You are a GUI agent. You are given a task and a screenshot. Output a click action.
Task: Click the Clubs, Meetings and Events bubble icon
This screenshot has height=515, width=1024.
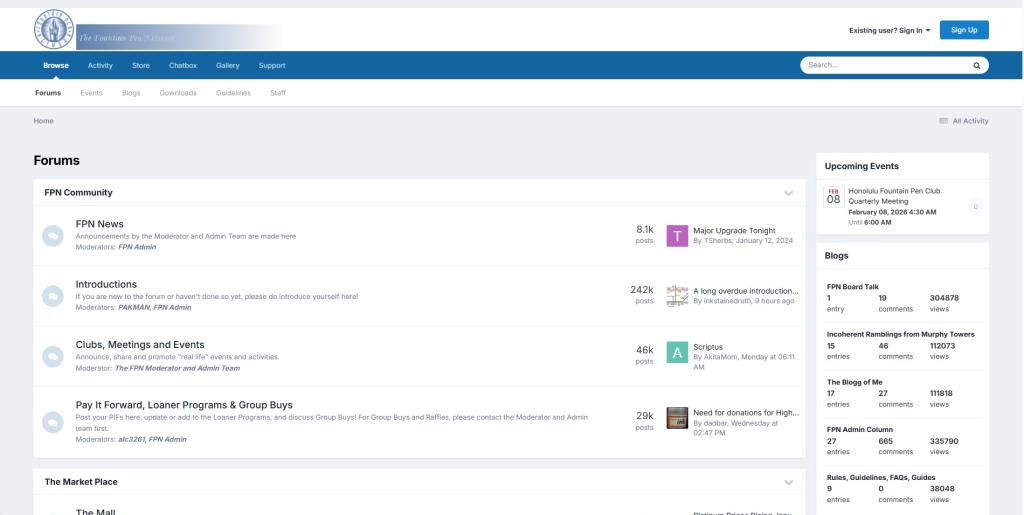[52, 356]
